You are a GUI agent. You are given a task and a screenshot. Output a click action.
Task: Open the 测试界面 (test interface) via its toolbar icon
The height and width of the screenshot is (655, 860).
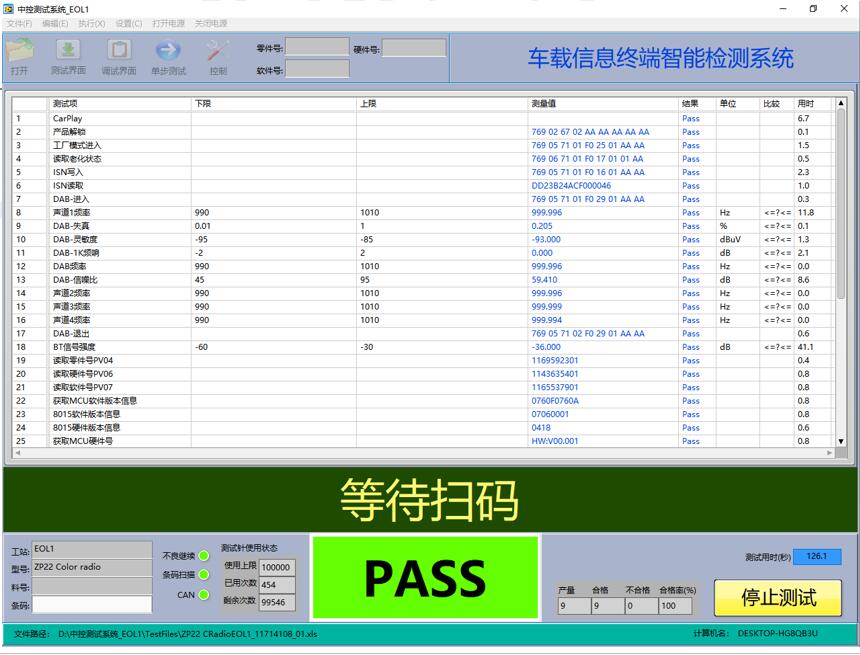tap(68, 55)
